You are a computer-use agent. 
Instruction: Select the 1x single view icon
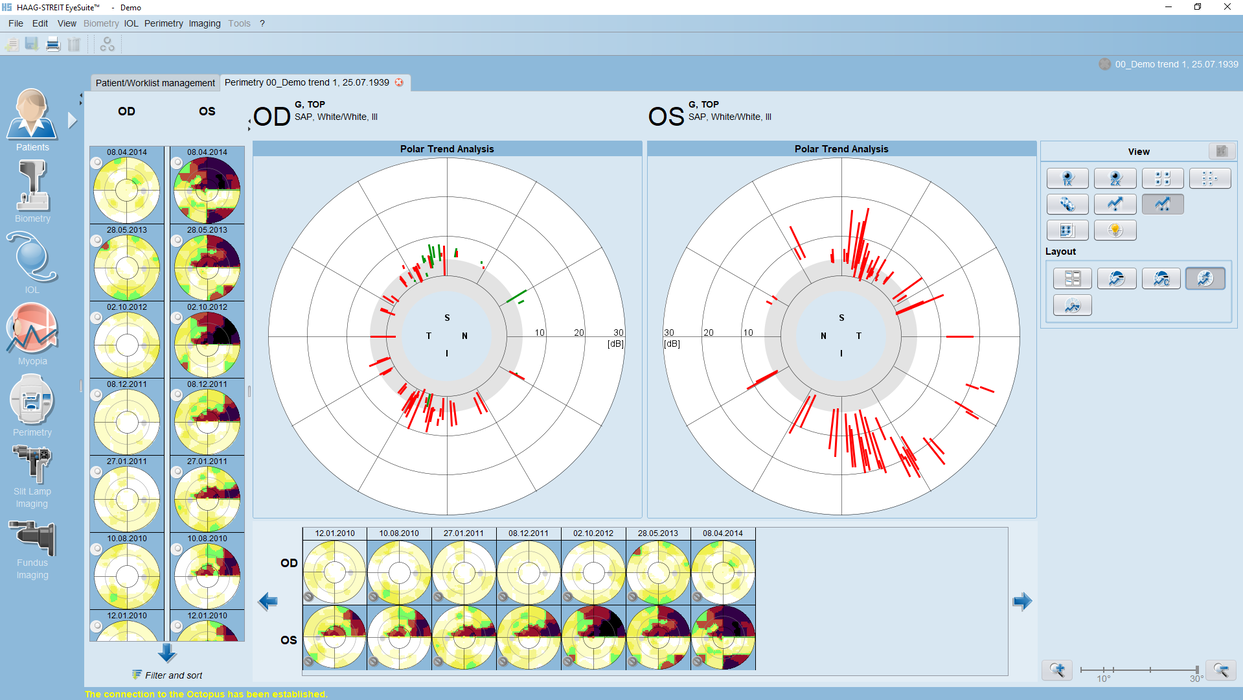[1067, 177]
